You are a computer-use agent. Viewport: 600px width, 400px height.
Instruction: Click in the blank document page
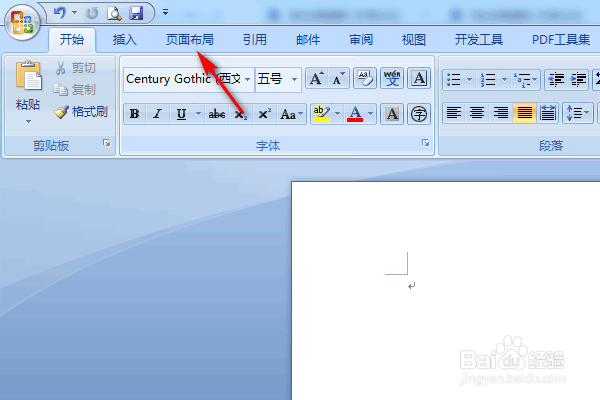point(446,291)
